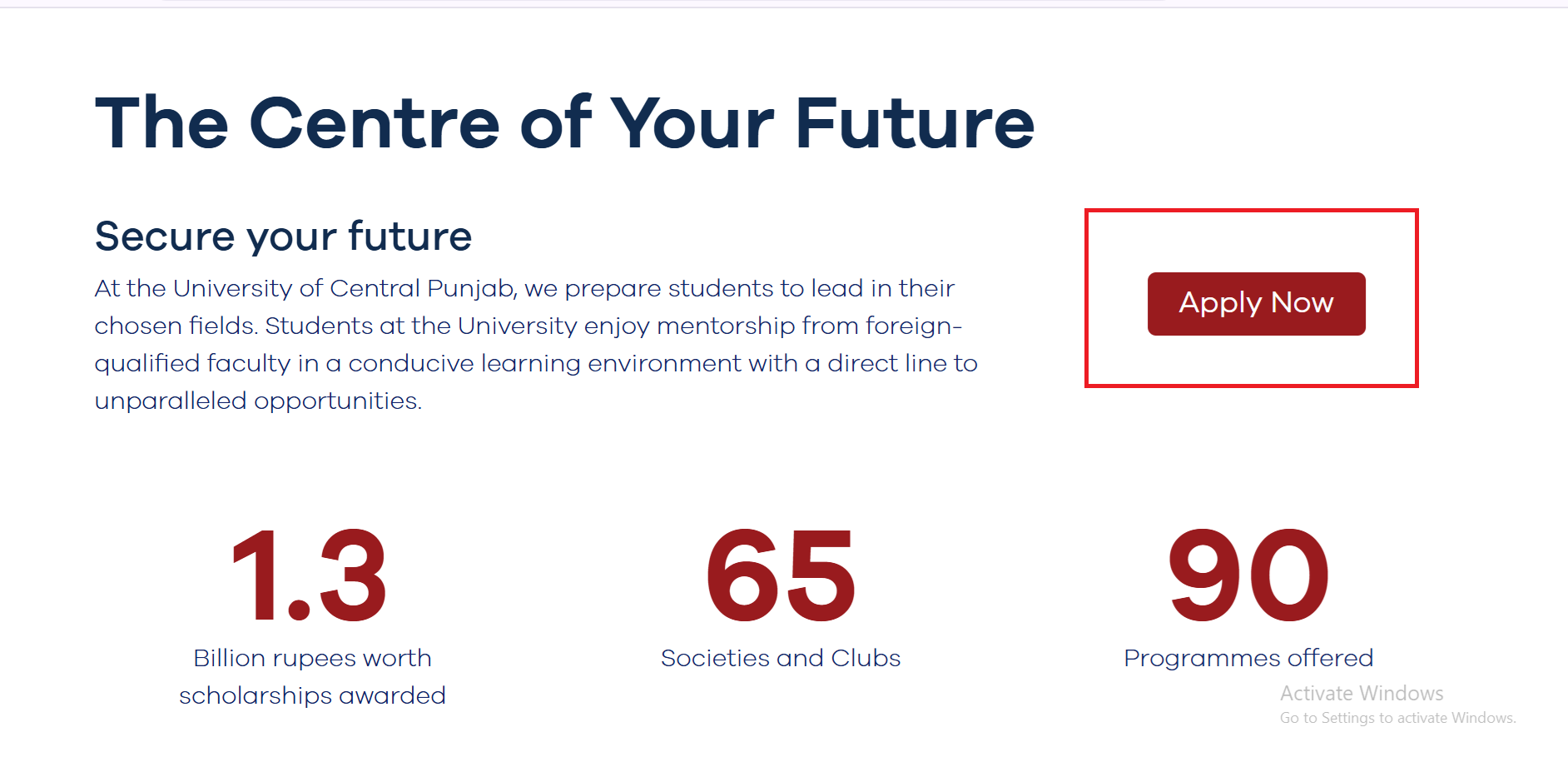Viewport: 1568px width, 762px height.
Task: Click the "The Centre of Your Future" heading
Action: click(564, 123)
